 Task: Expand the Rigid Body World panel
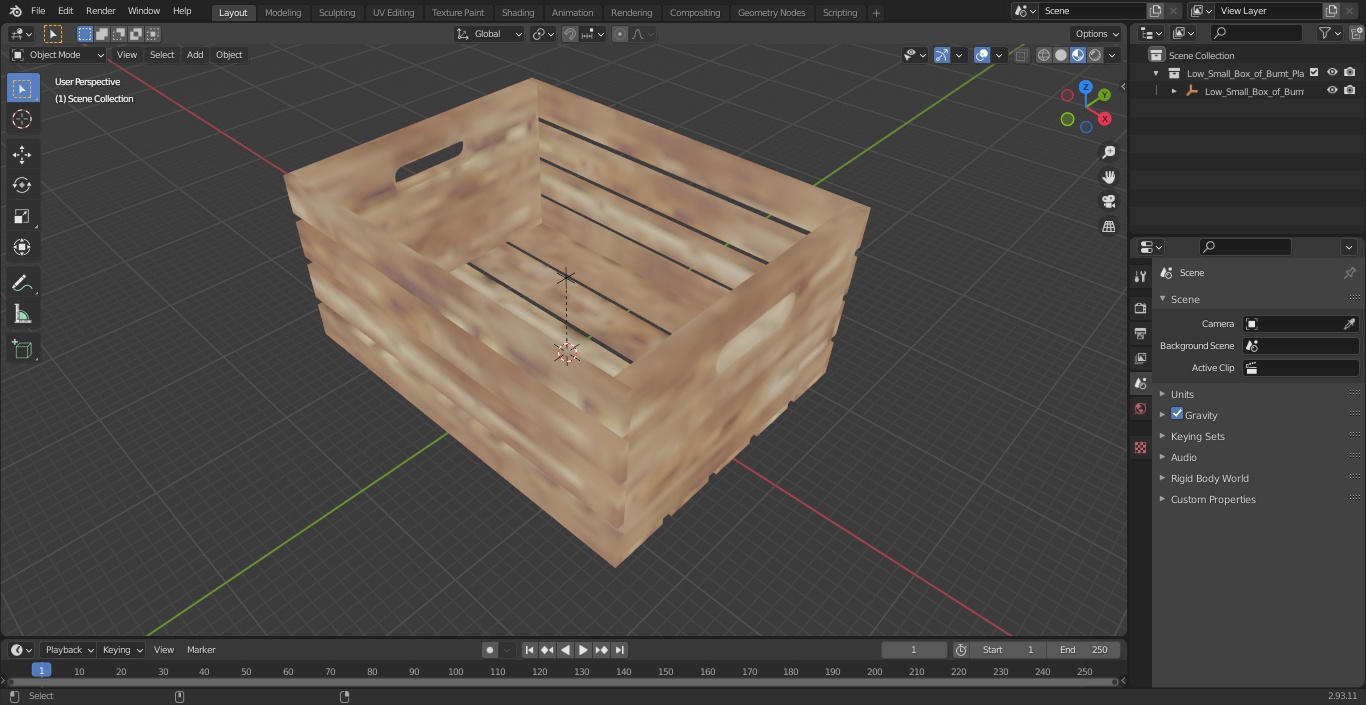1209,478
